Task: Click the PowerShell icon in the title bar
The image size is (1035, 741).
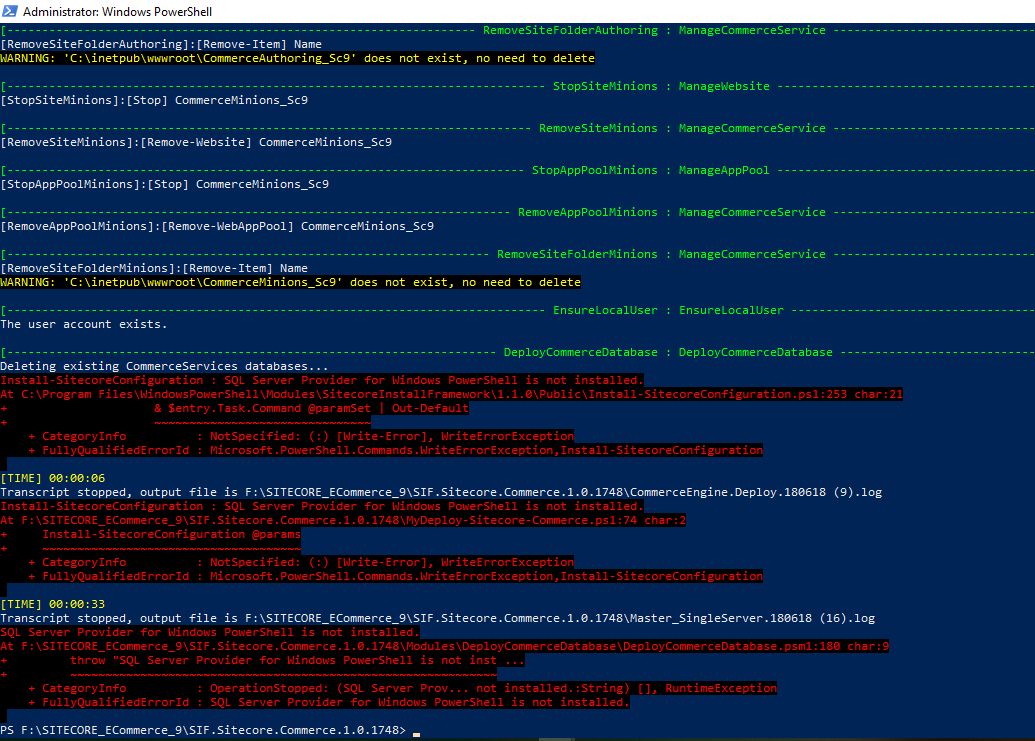Action: pos(10,11)
